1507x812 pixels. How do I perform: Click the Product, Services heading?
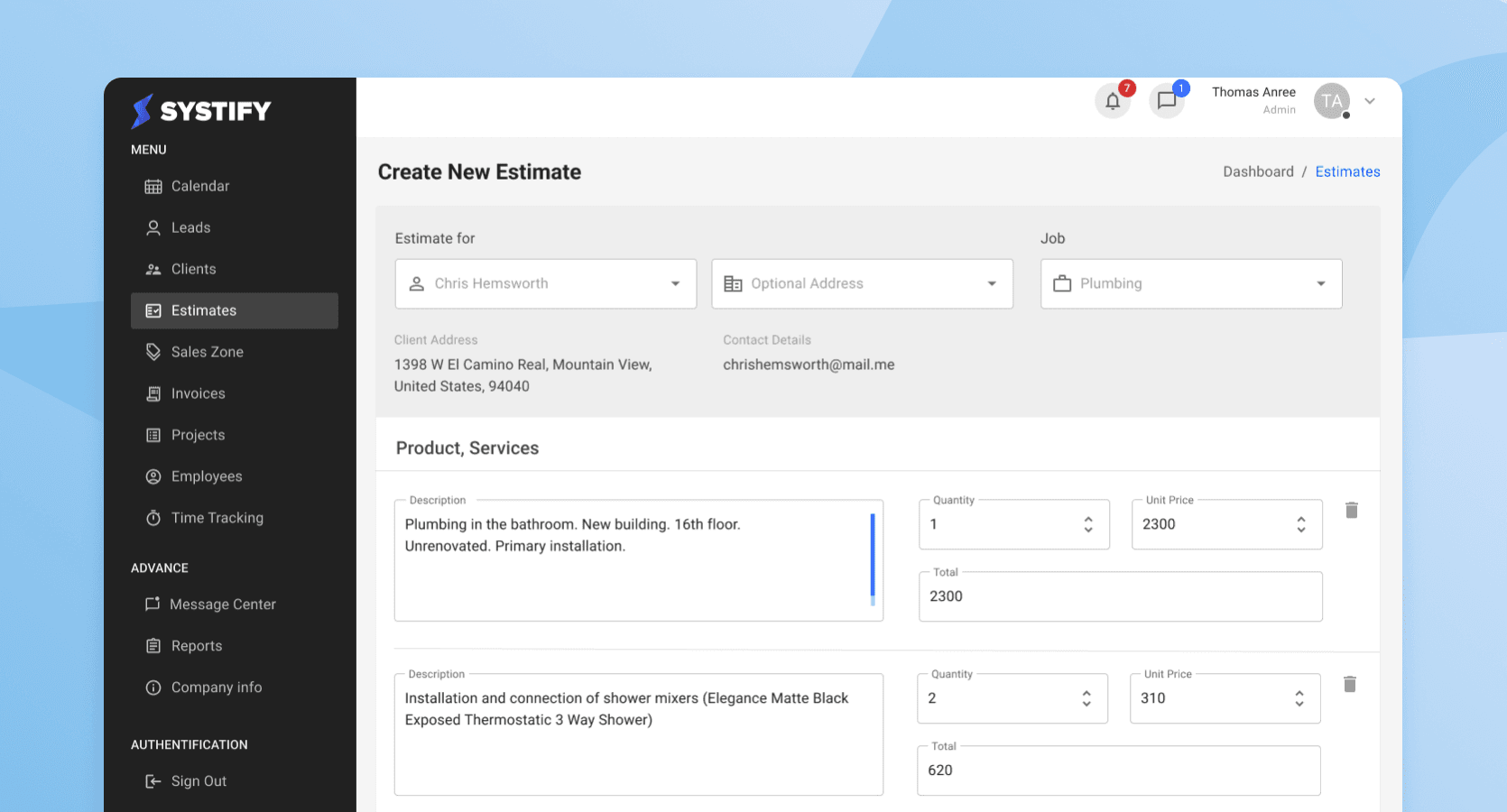pyautogui.click(x=467, y=448)
